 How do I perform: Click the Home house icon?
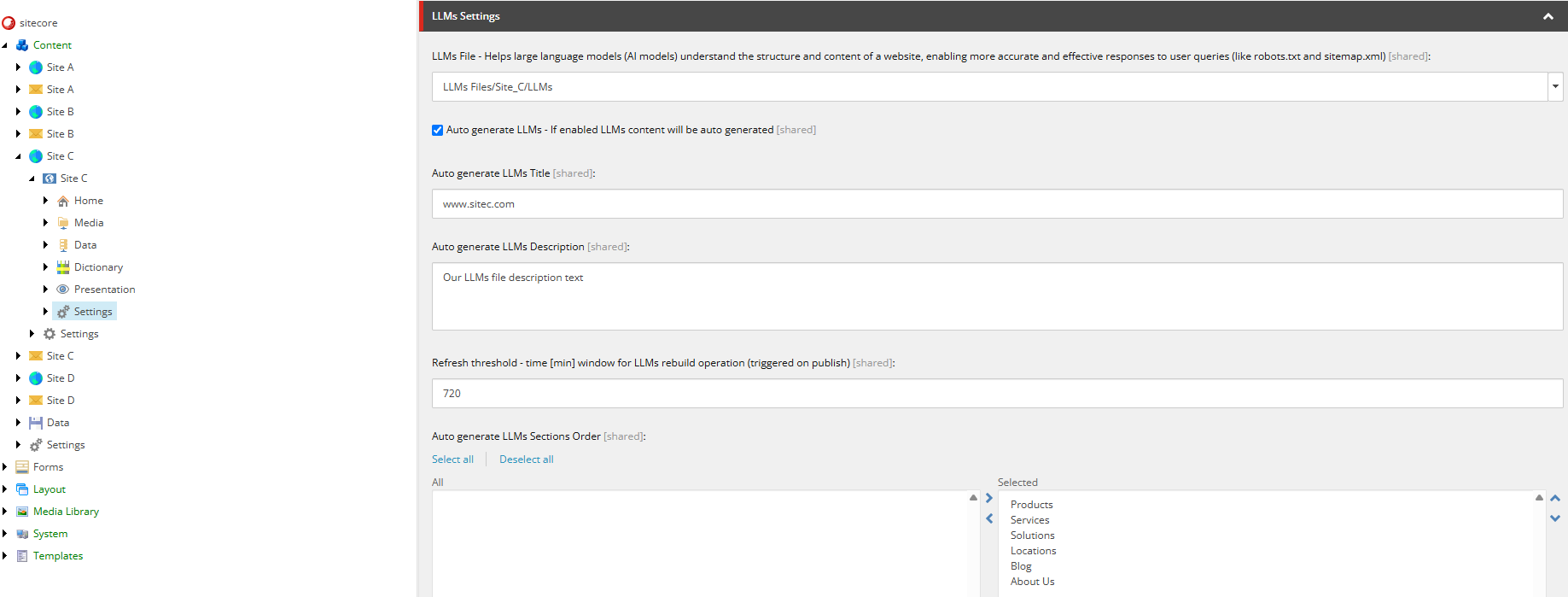coord(63,201)
